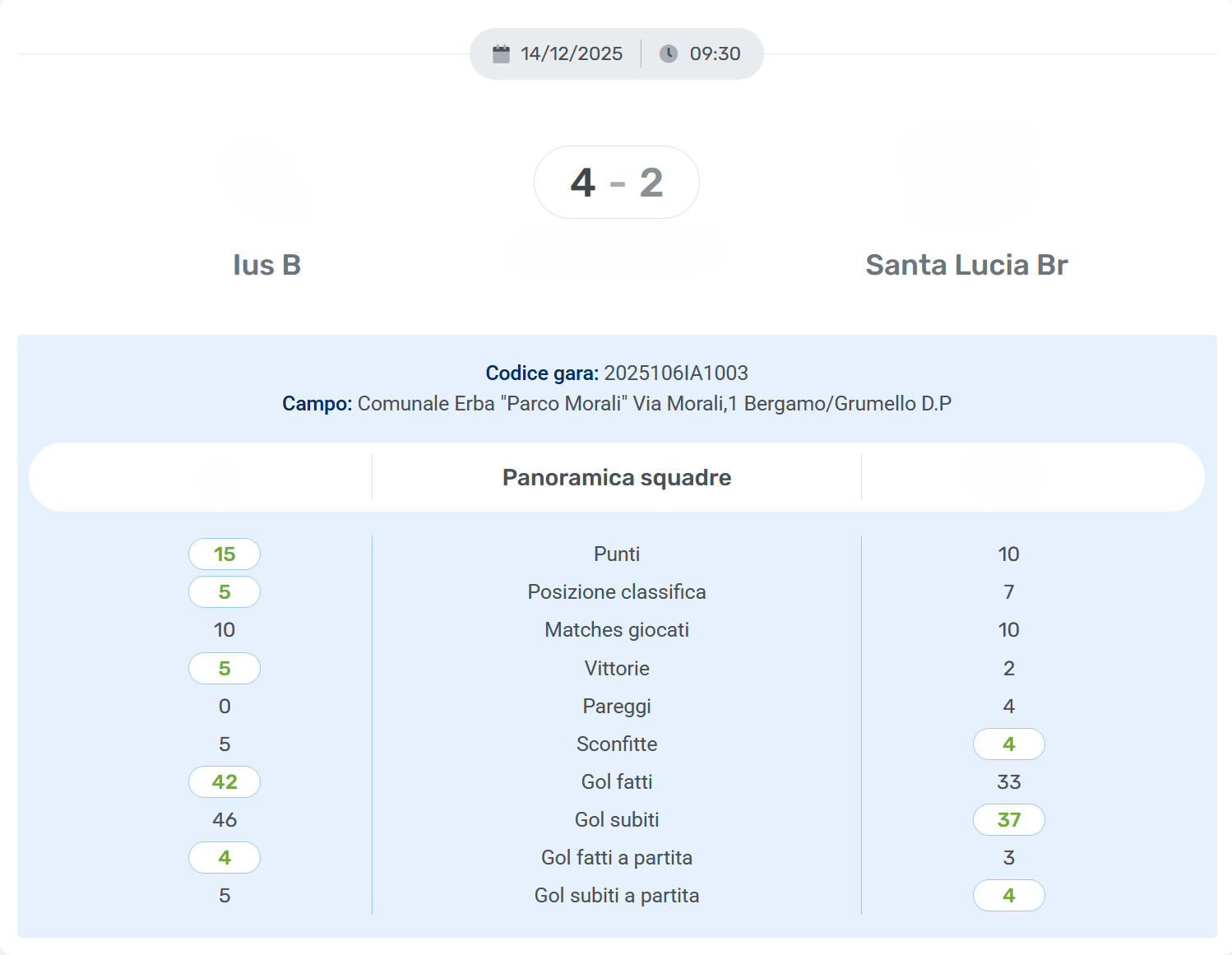Click the match date 14/12/2025
The image size is (1232, 955).
pos(572,54)
